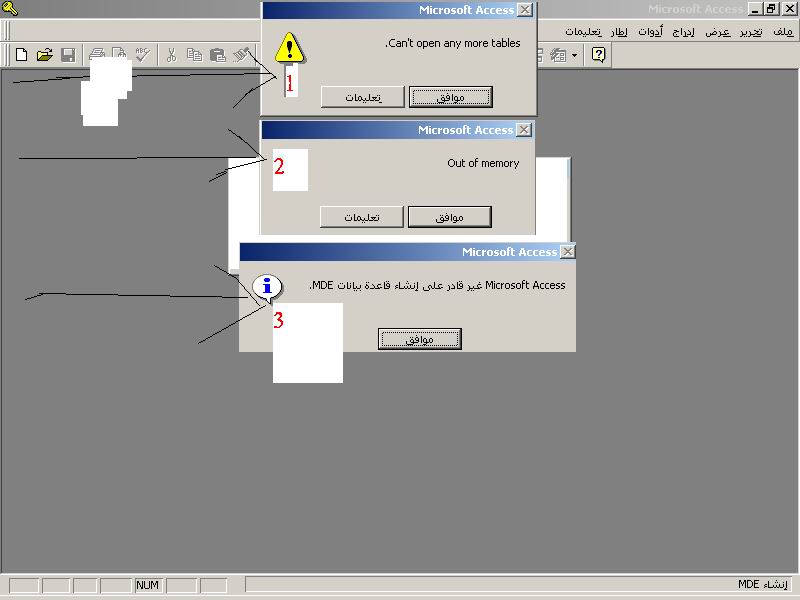Open the أدوات (Tools) menu

tap(650, 32)
